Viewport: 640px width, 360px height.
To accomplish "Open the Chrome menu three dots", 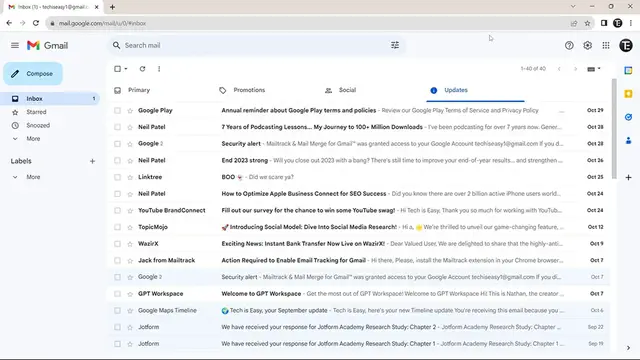I will 631,23.
